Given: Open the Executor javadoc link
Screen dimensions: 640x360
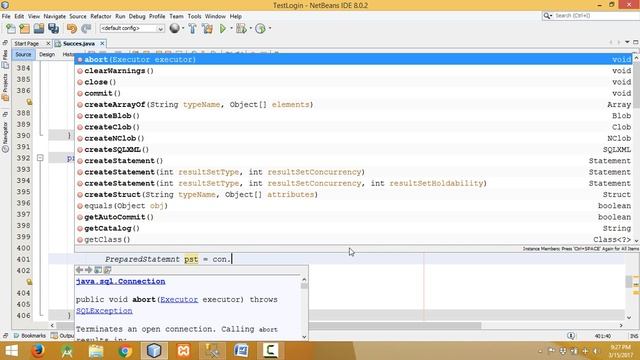Looking at the screenshot, I should [179, 300].
